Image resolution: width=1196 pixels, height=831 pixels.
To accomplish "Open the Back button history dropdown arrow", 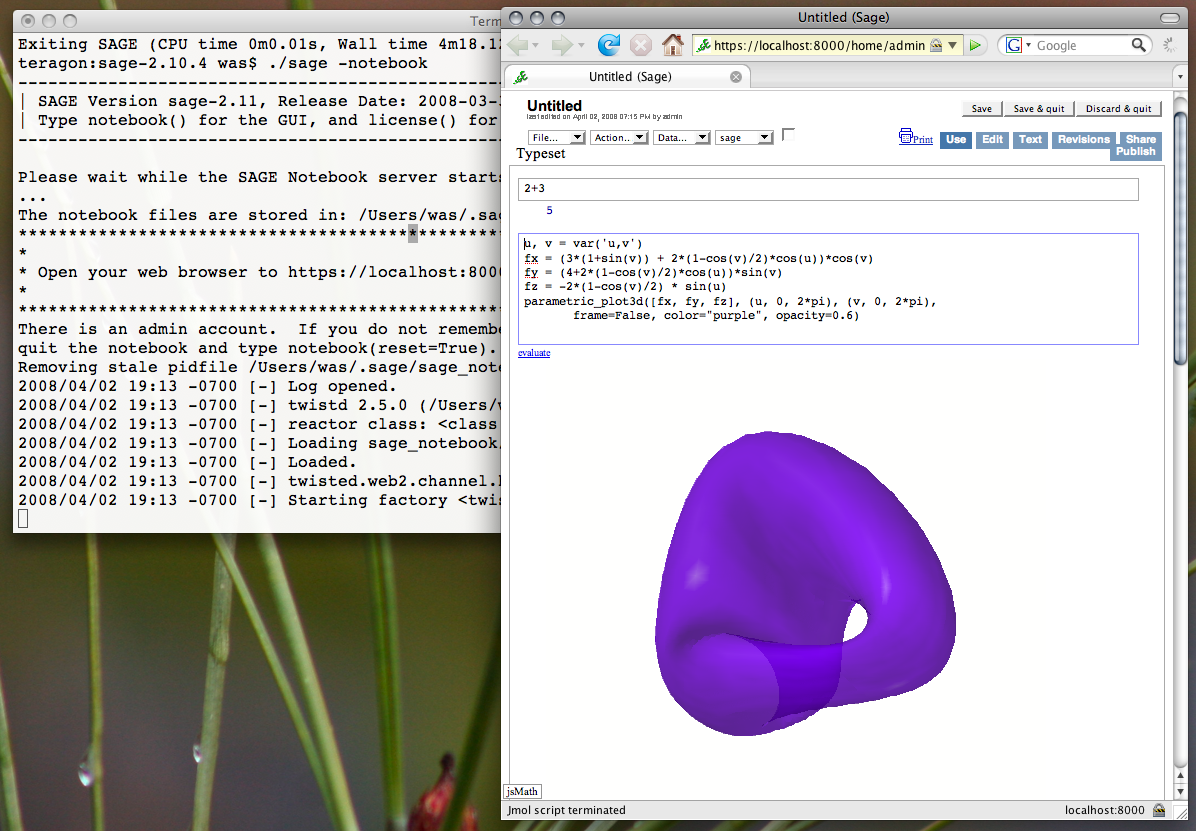I will click(x=535, y=46).
